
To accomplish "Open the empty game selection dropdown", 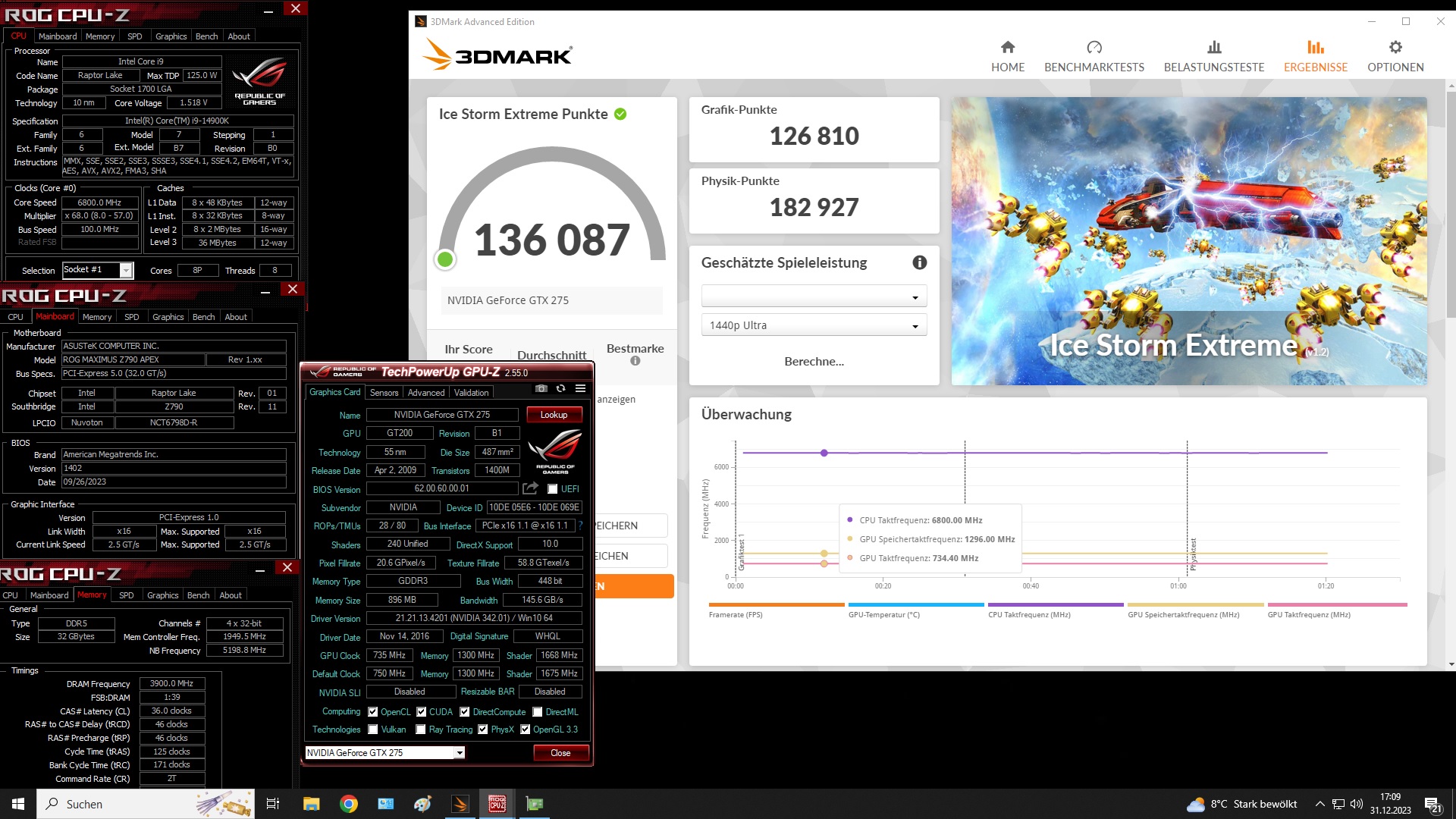I will point(814,296).
